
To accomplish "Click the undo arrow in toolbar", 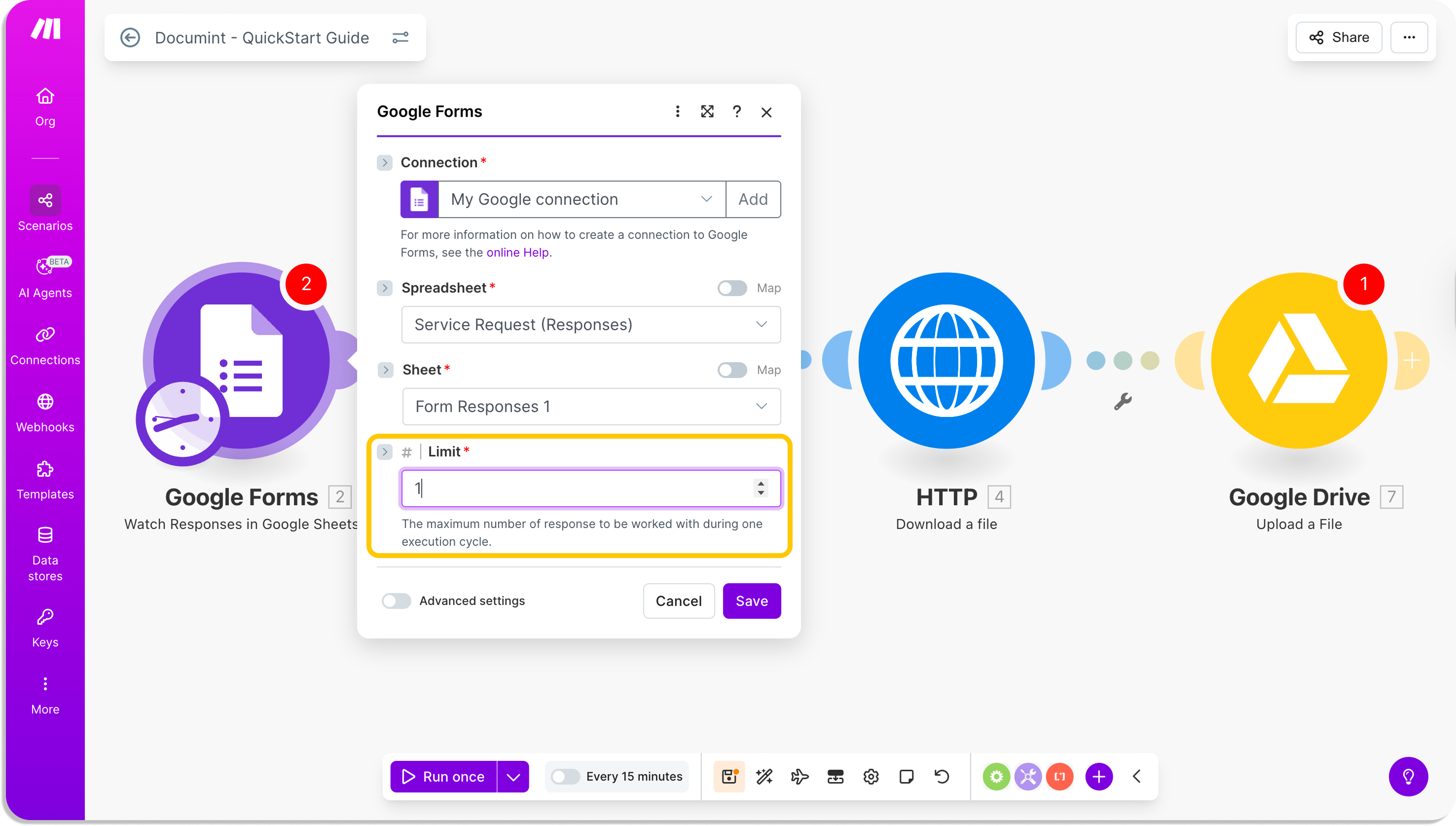I will 942,777.
